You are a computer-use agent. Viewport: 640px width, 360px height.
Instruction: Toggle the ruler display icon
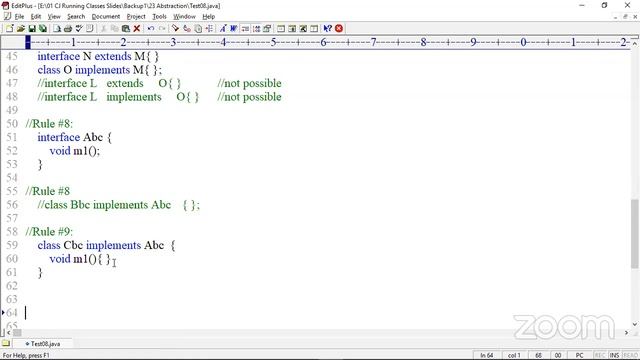(256, 28)
